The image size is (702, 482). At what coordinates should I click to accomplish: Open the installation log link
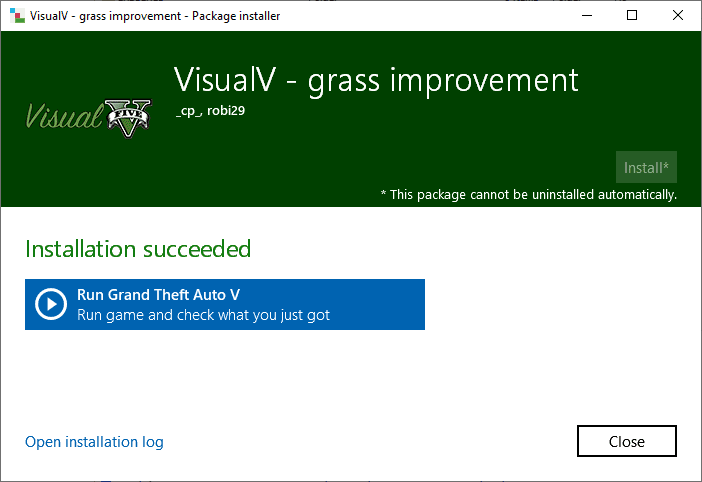coord(94,442)
